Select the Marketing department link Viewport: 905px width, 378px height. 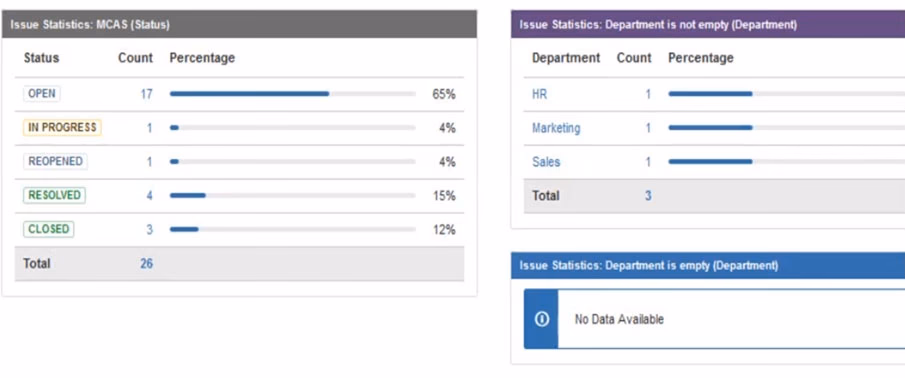click(x=556, y=128)
